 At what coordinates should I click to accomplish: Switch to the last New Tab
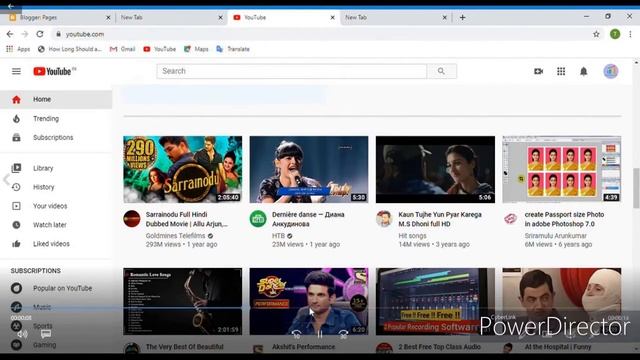click(x=395, y=18)
